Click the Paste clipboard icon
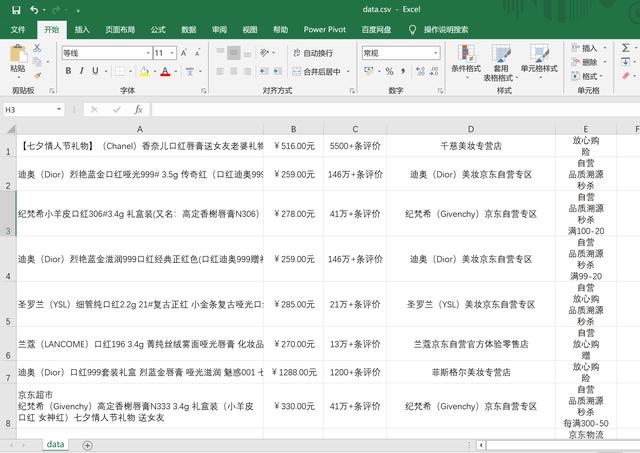The width and height of the screenshot is (640, 453). tap(18, 54)
